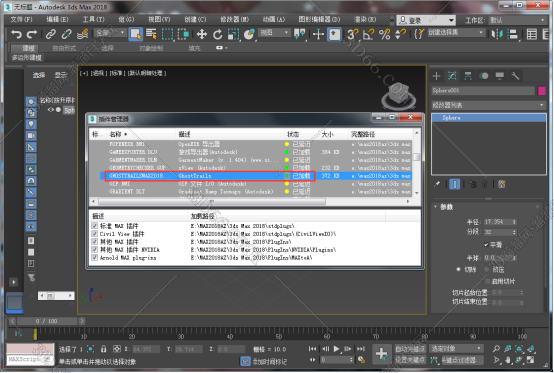Click Zoom Extents All in viewport navigation
This screenshot has width=554, height=373.
click(531, 349)
